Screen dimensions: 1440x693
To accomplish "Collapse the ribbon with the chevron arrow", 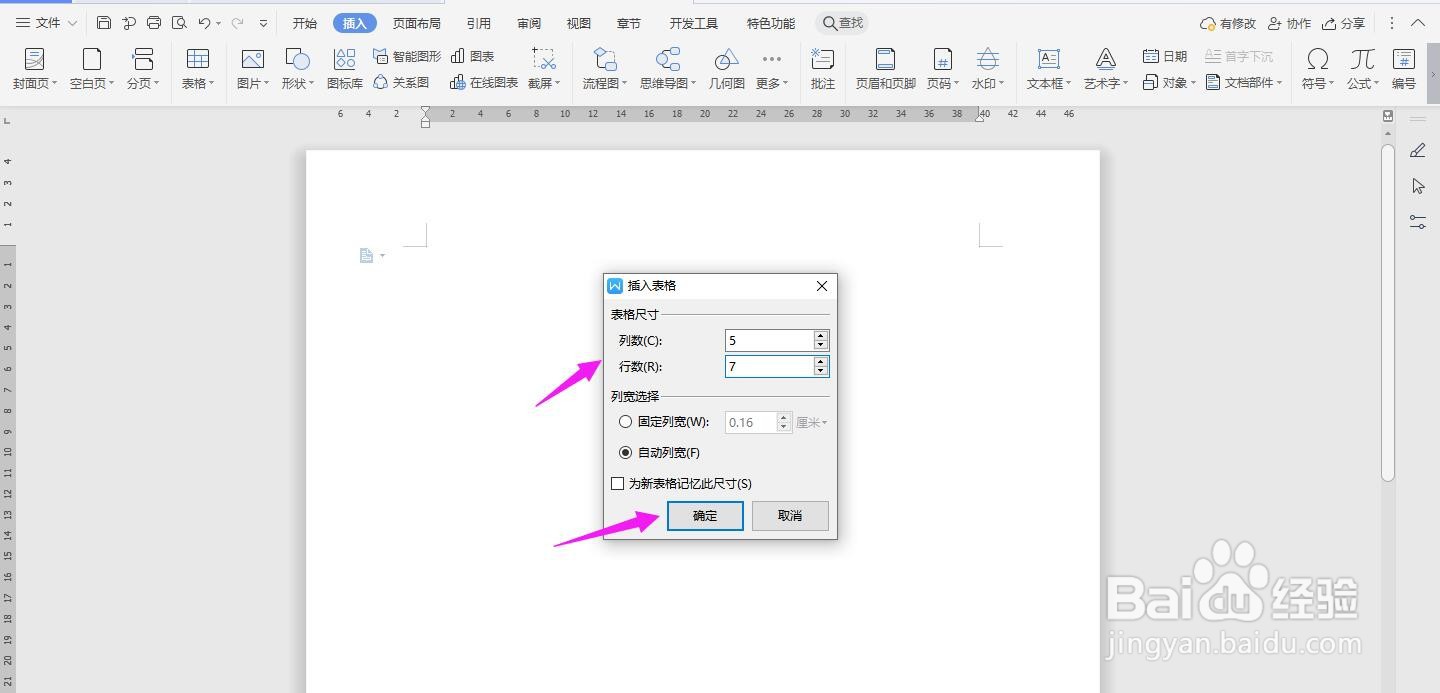I will (x=1419, y=23).
